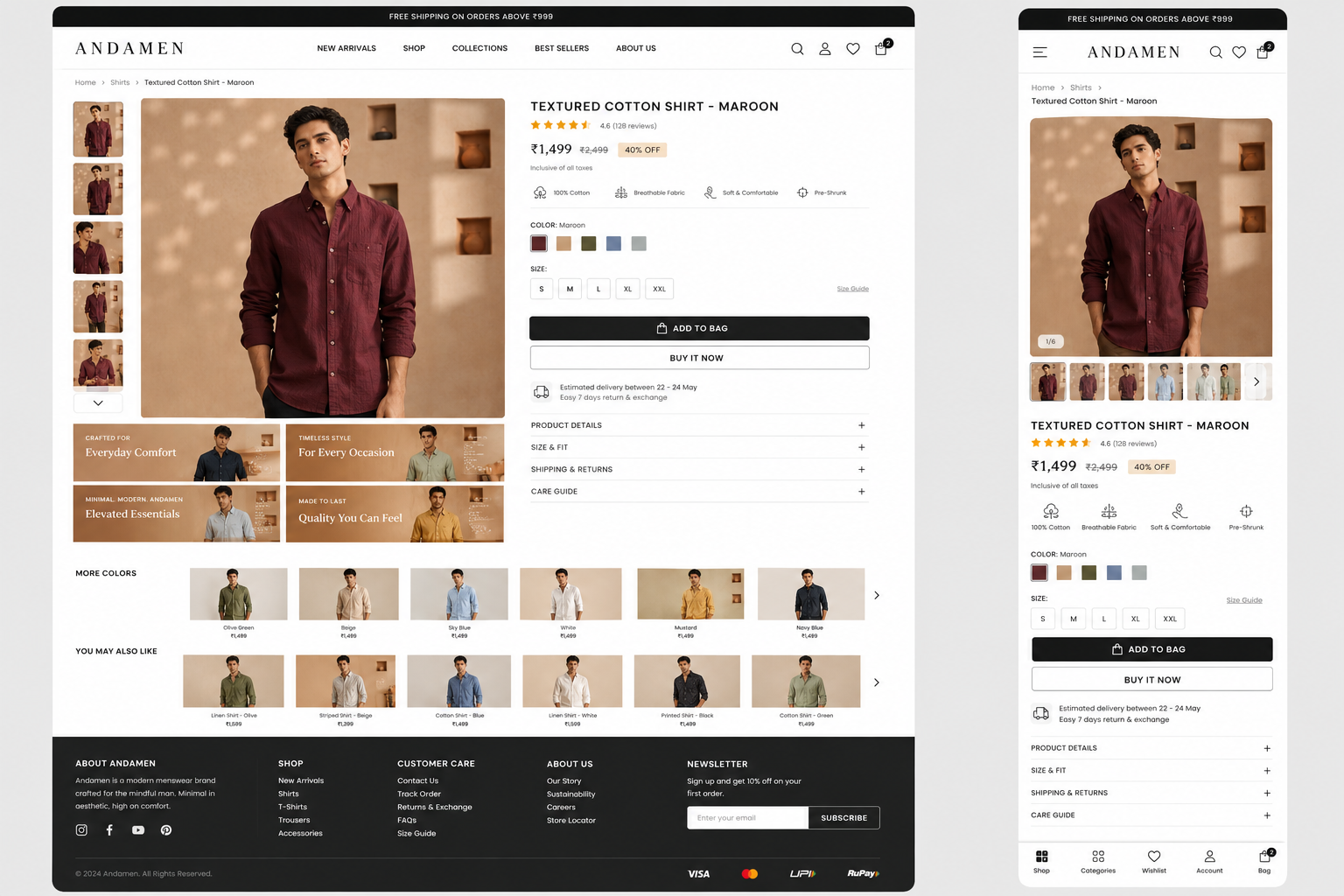Visit Andamen's Instagram from the footer
This screenshot has height=896, width=1344.
click(81, 830)
